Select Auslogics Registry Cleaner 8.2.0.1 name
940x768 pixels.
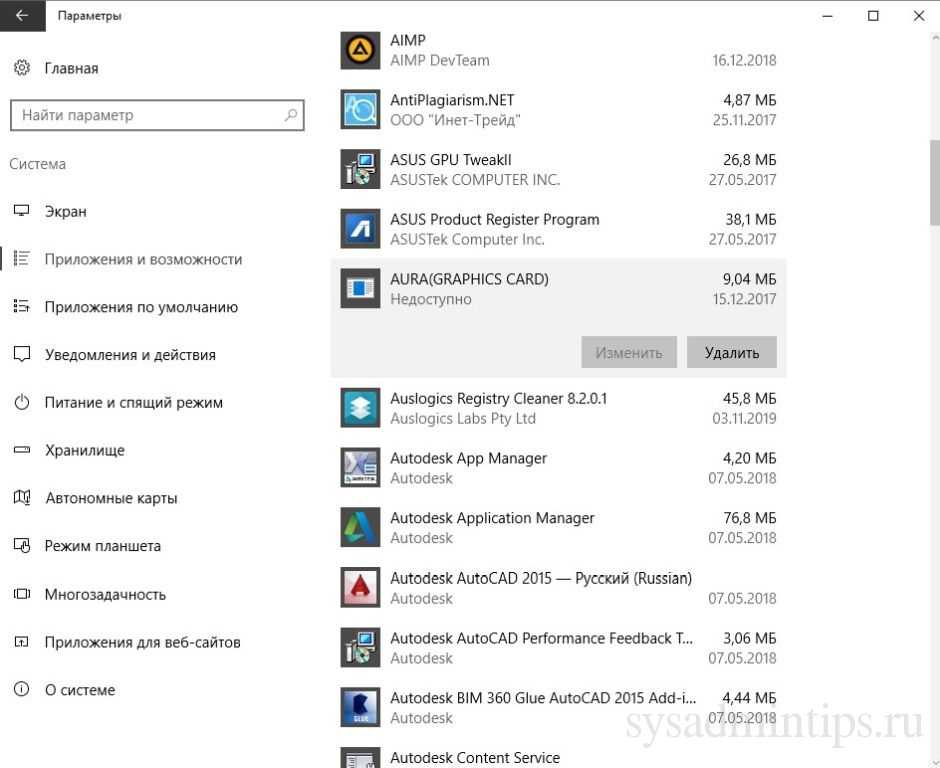[x=498, y=399]
